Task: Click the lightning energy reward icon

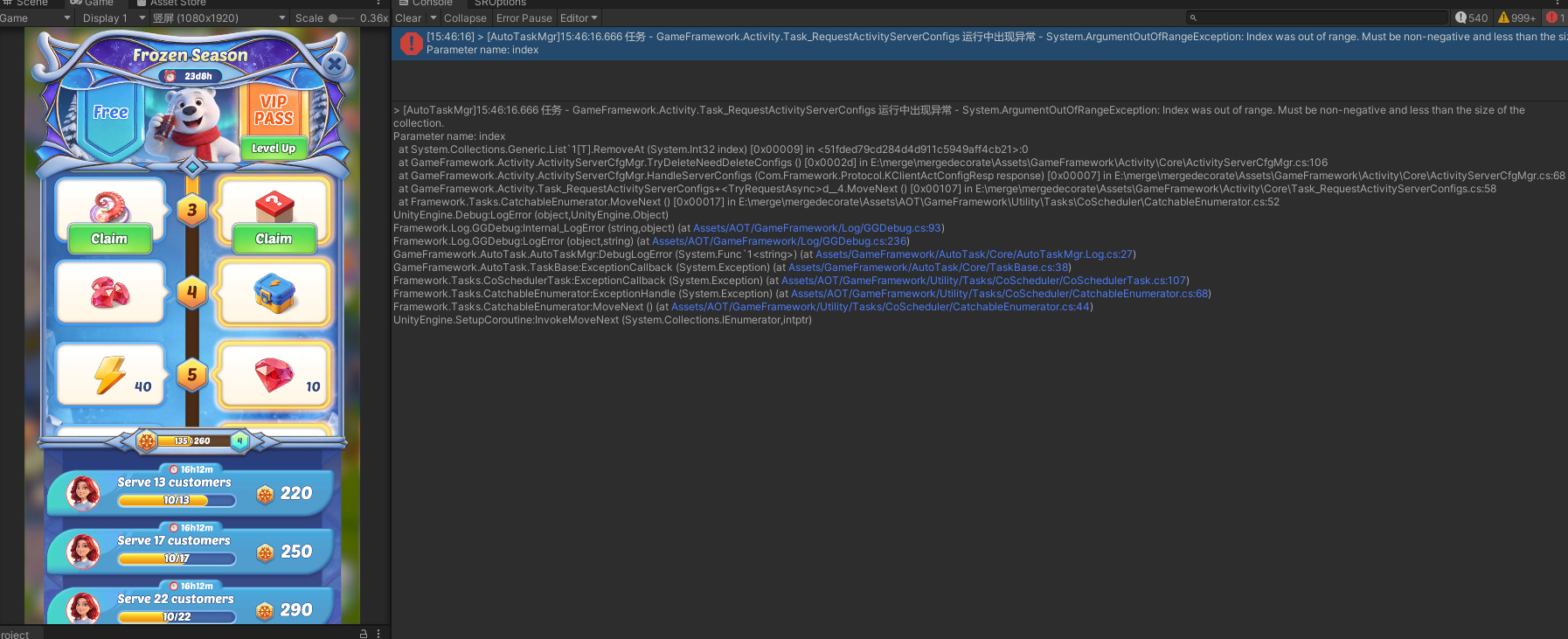Action: [x=111, y=375]
